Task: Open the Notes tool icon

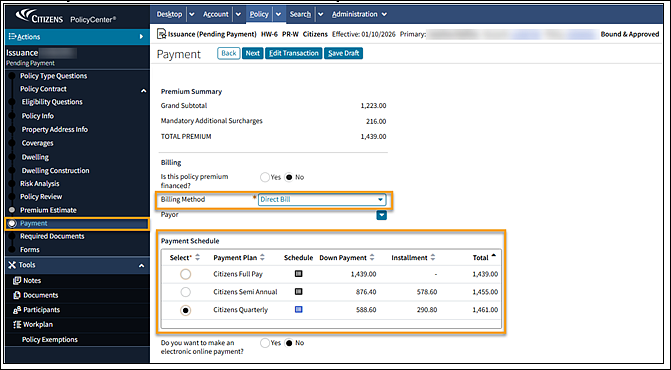Action: click(x=17, y=281)
